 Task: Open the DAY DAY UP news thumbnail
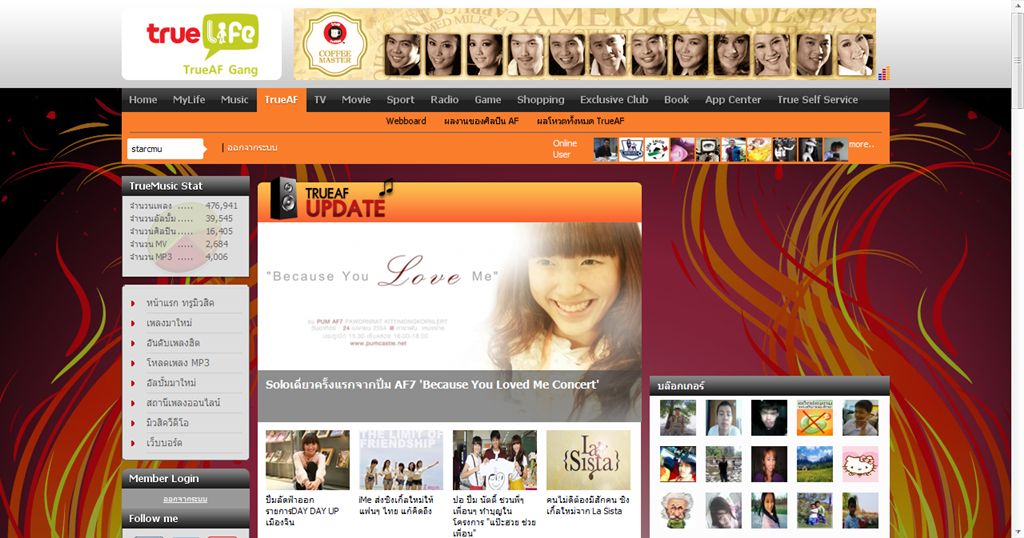[x=307, y=460]
